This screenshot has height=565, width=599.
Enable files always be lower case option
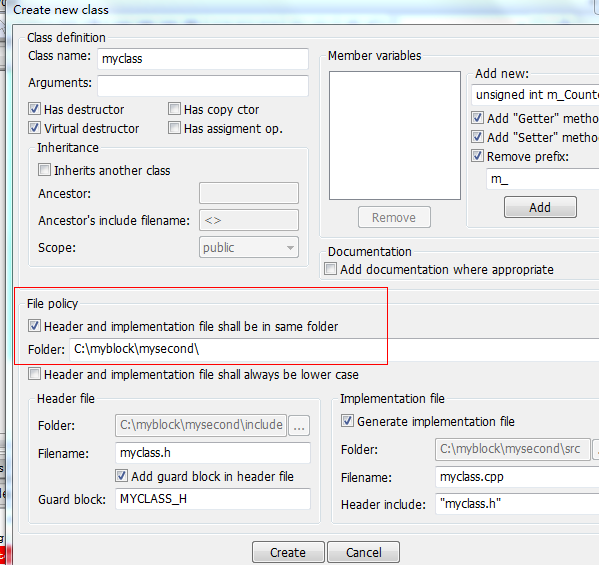tap(34, 374)
